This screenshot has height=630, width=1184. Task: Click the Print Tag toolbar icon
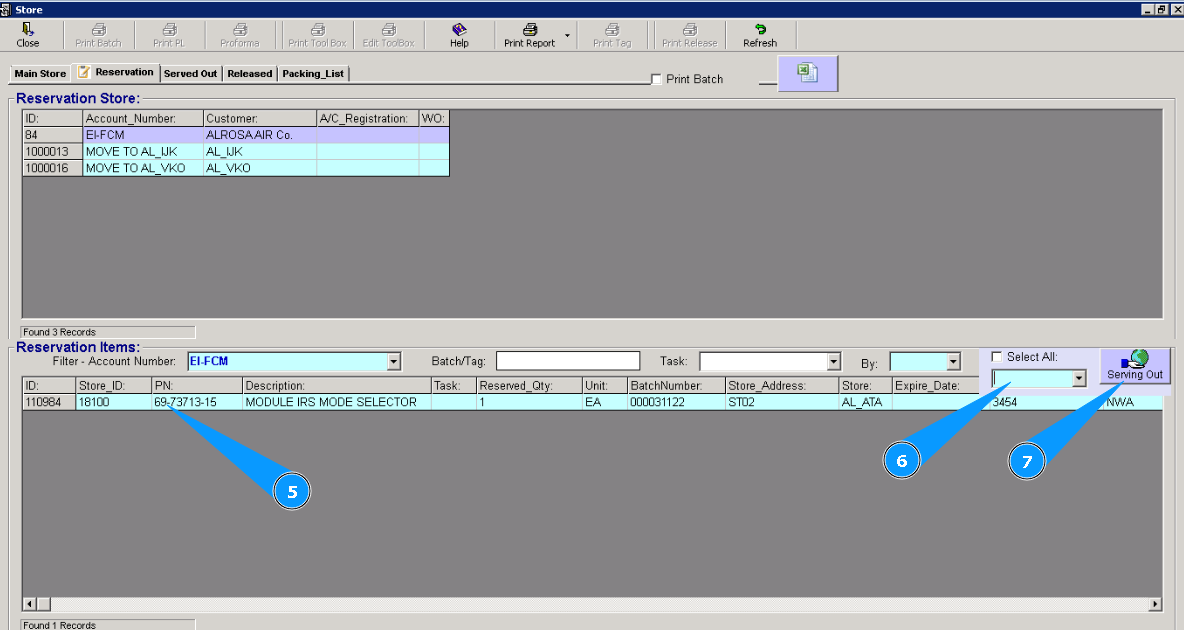point(612,35)
